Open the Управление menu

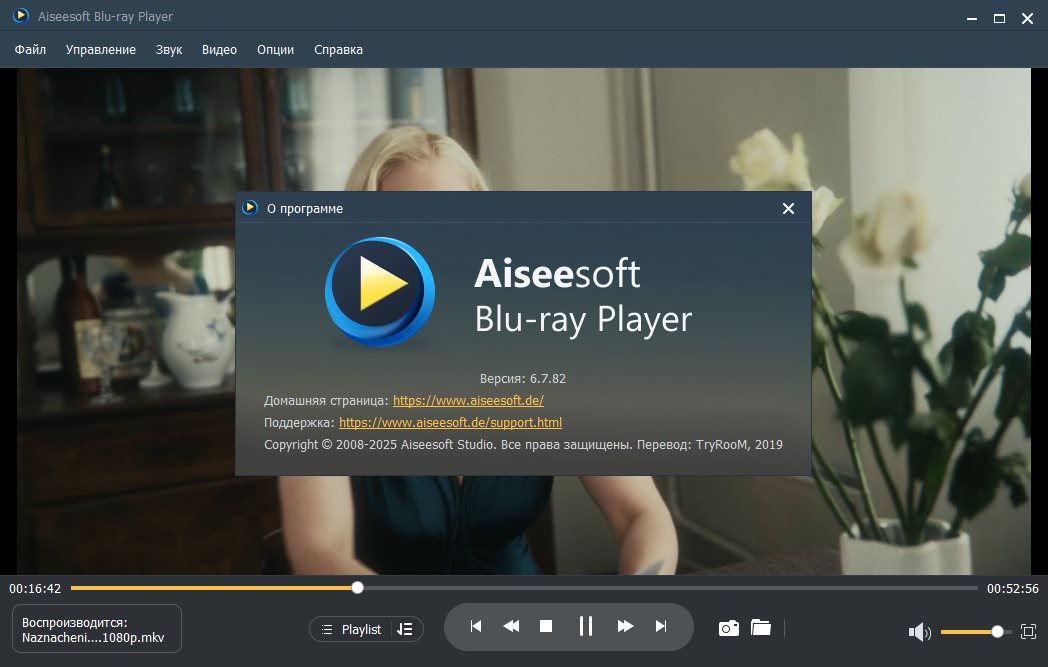coord(101,50)
